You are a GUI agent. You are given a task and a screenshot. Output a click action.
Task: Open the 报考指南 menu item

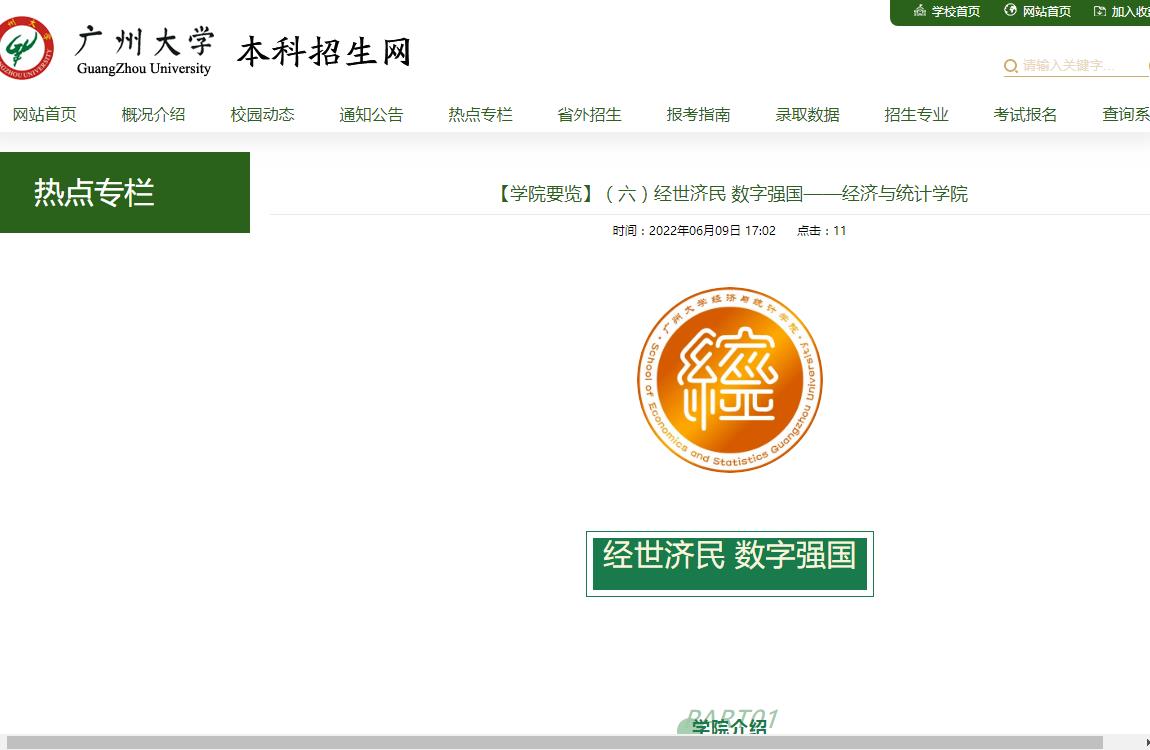coord(698,114)
